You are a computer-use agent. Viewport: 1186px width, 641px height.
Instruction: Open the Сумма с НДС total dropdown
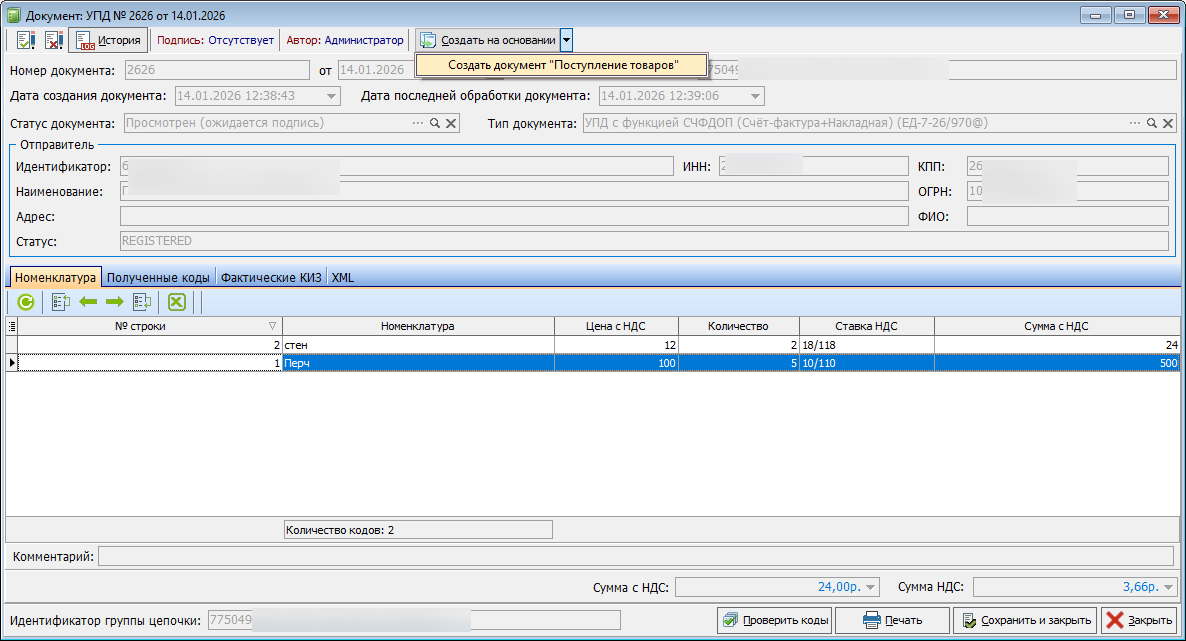870,587
